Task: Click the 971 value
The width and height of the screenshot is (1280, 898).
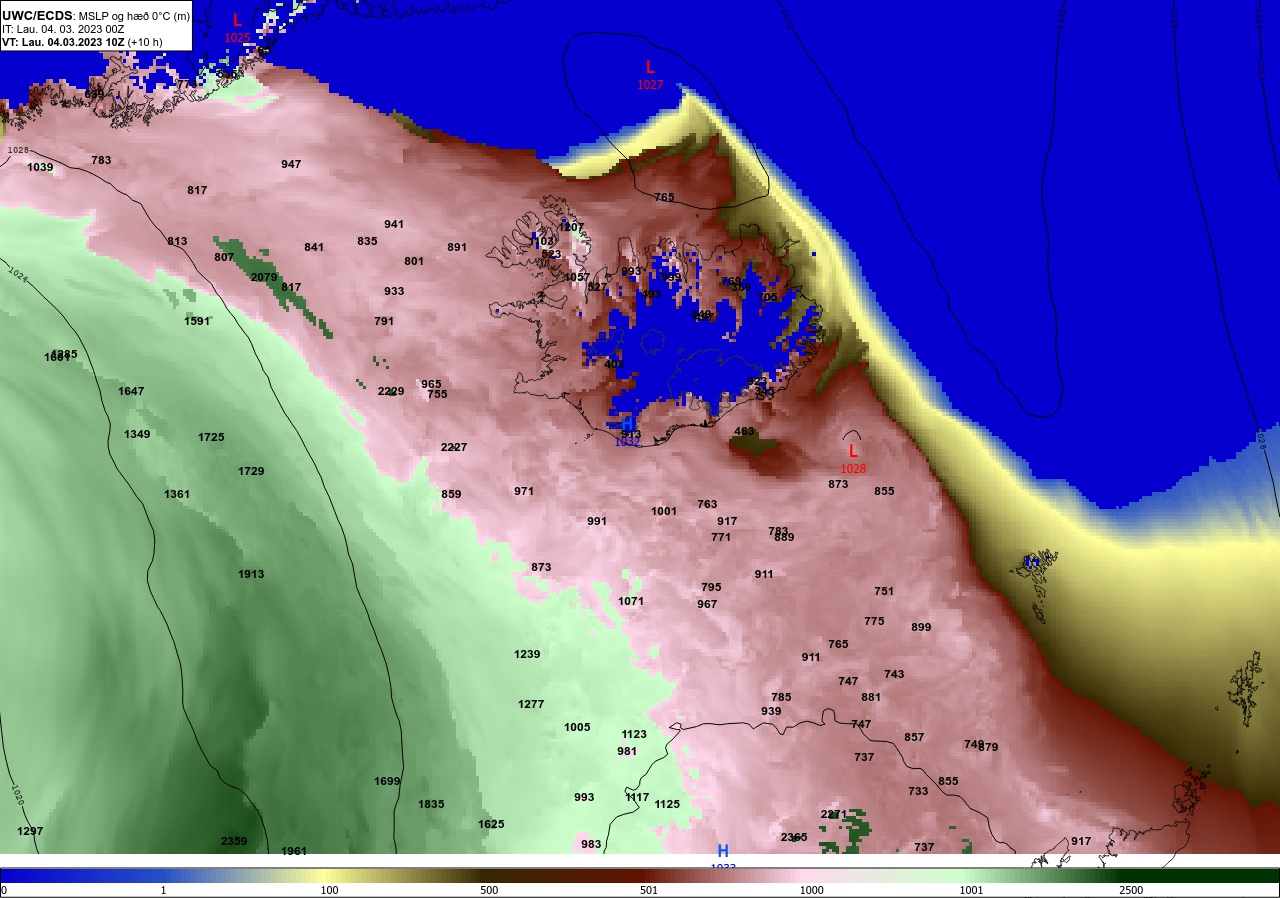Action: coord(524,491)
